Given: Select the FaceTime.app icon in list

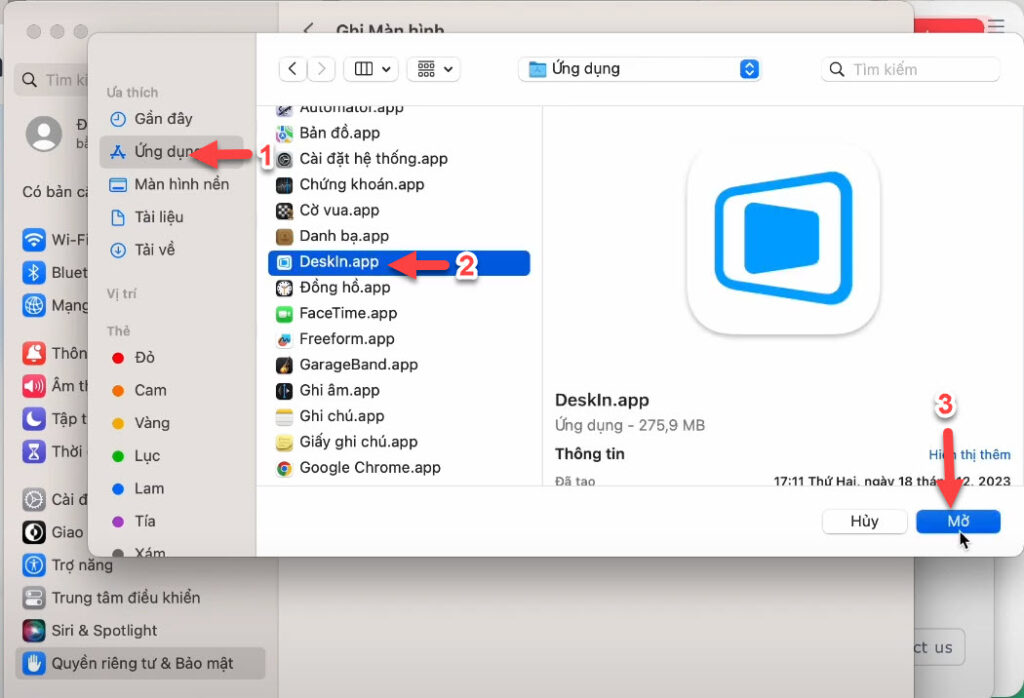Looking at the screenshot, I should 284,313.
